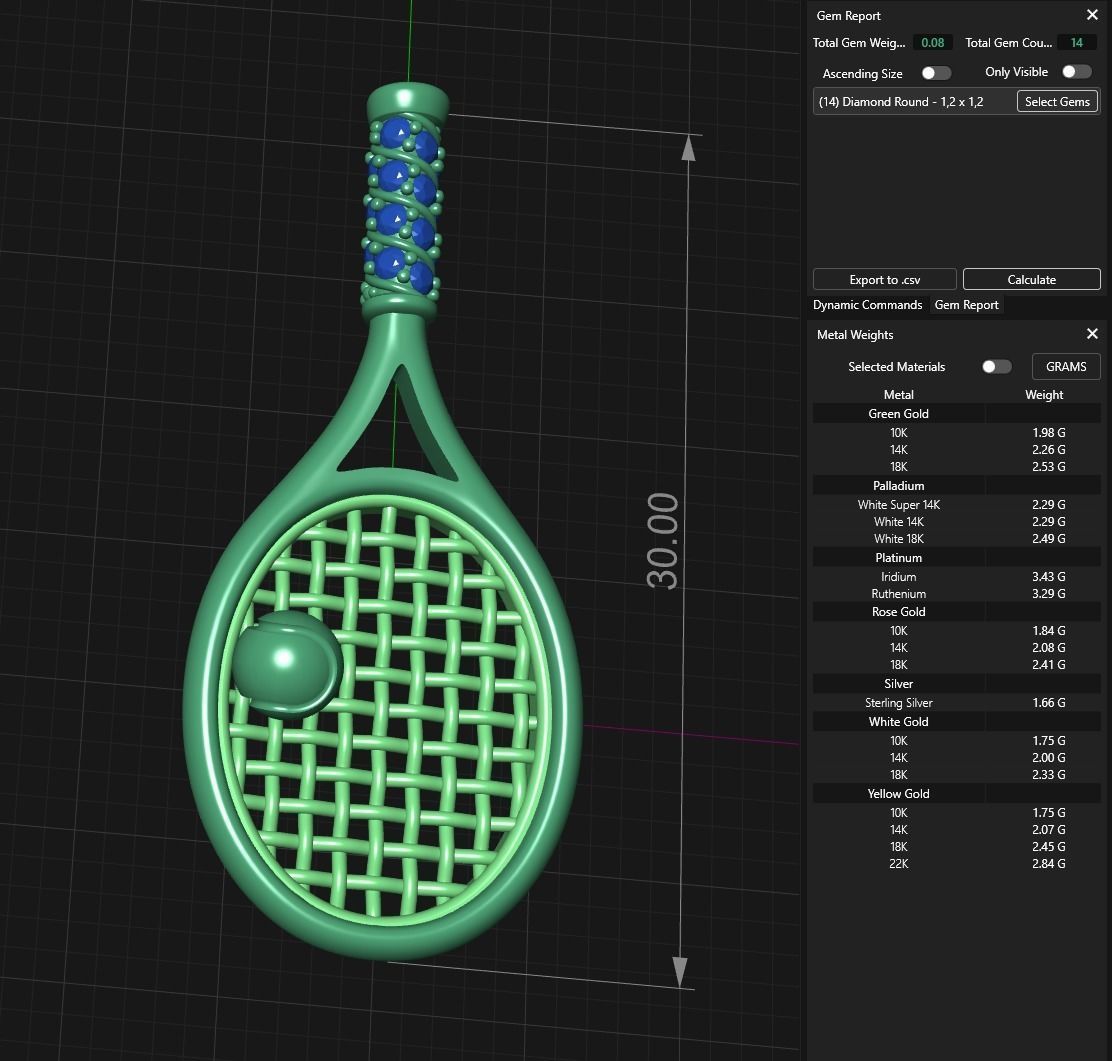Viewport: 1112px width, 1061px height.
Task: Select the blue gem handle of the racket
Action: 403,206
